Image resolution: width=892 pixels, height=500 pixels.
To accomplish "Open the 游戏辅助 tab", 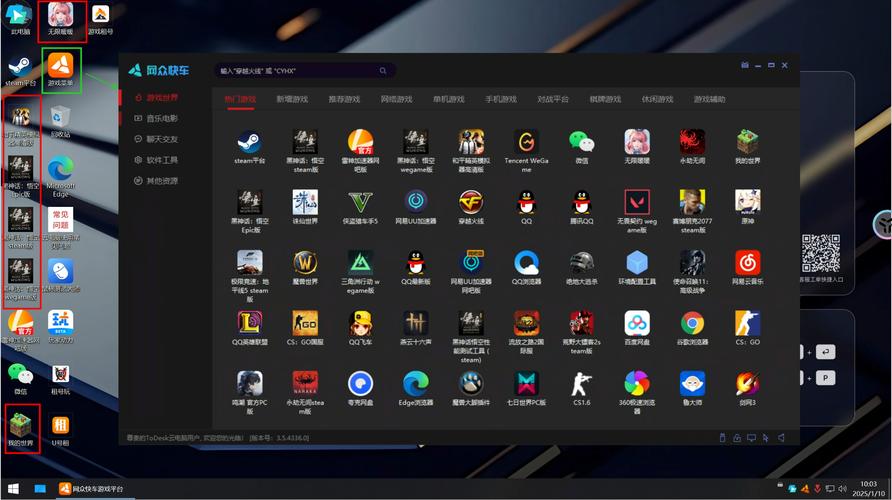I will (709, 99).
